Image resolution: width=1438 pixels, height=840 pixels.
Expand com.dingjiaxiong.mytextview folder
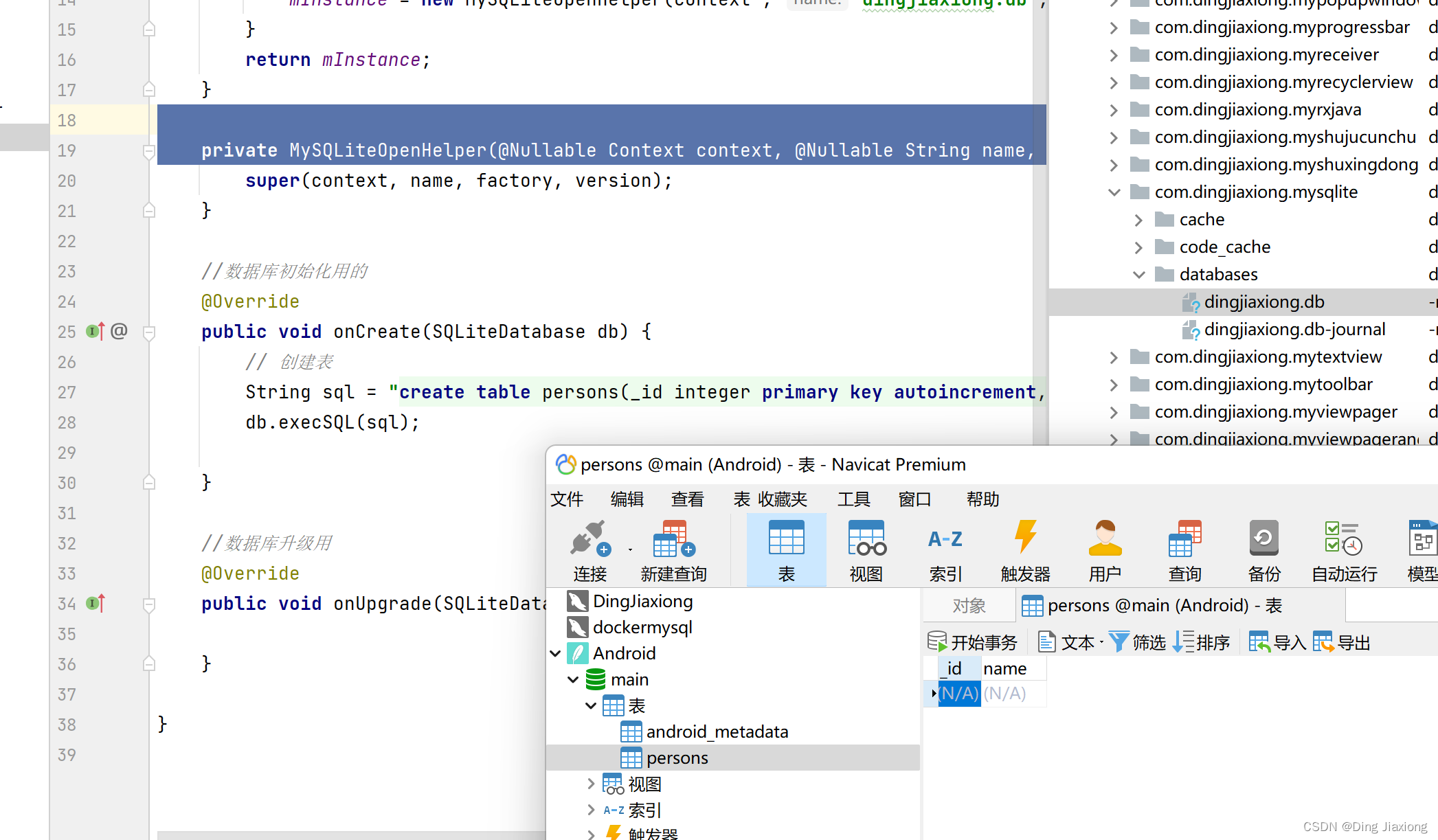1114,357
